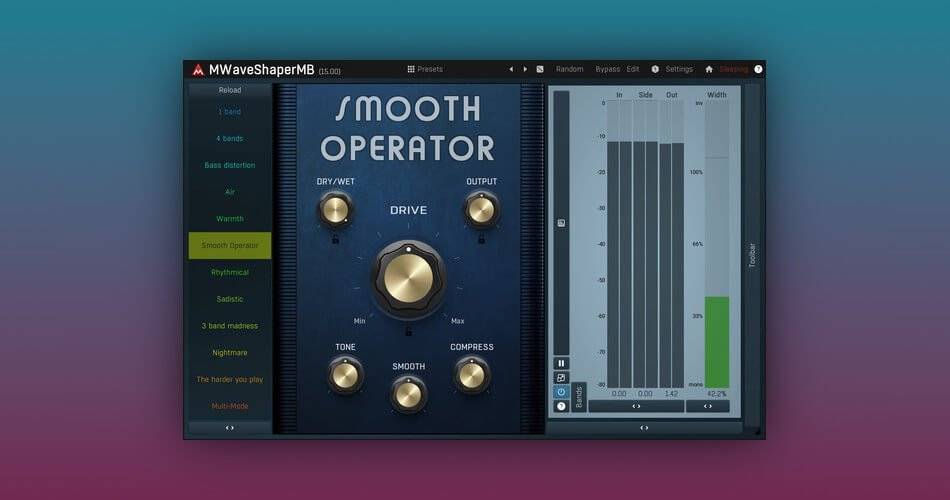Click the 0.00 value under In meter
This screenshot has height=500, width=950.
click(x=619, y=393)
